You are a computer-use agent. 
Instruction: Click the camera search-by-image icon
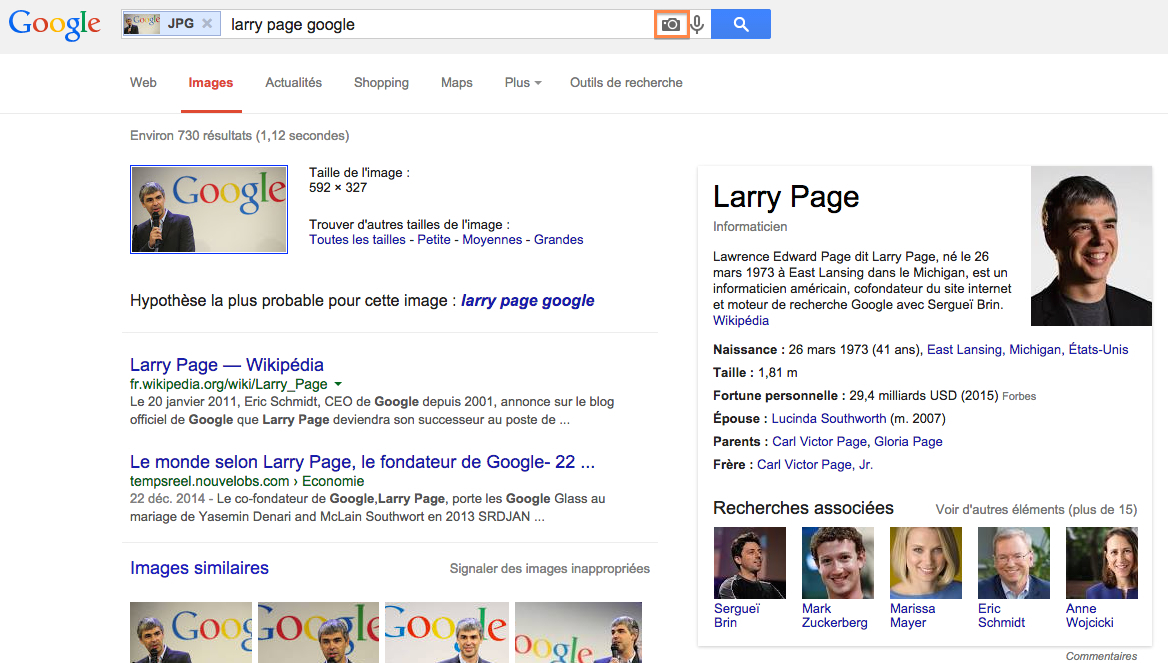point(670,25)
